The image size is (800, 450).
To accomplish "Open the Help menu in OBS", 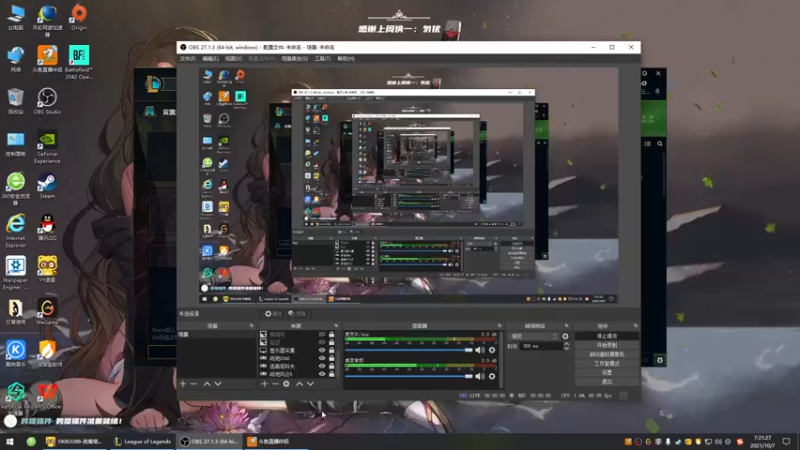I will pos(345,59).
